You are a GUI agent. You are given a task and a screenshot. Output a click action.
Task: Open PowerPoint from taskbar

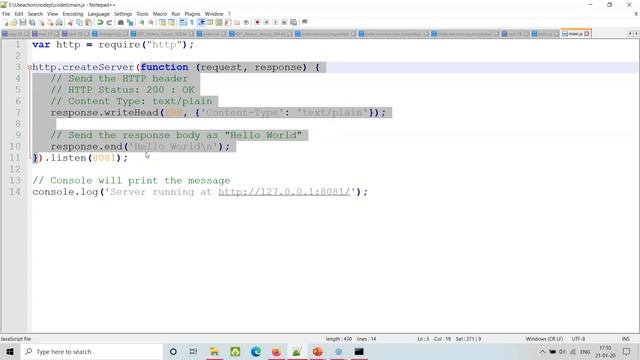click(x=318, y=351)
